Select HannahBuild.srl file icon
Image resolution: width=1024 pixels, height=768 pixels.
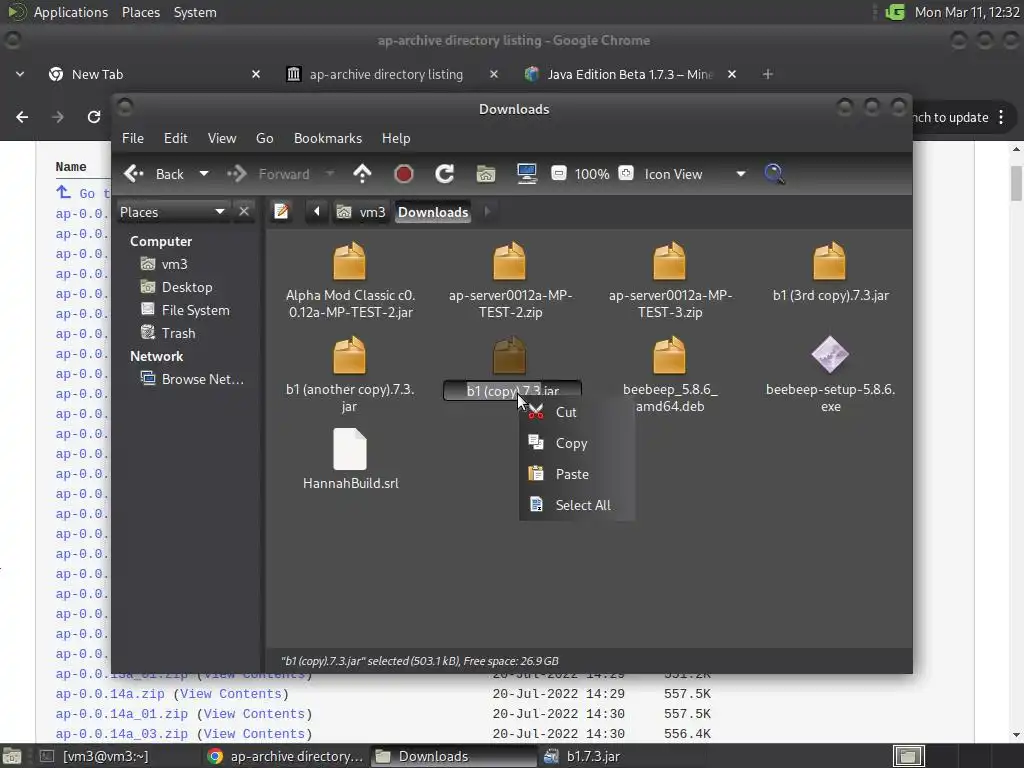[x=349, y=449]
